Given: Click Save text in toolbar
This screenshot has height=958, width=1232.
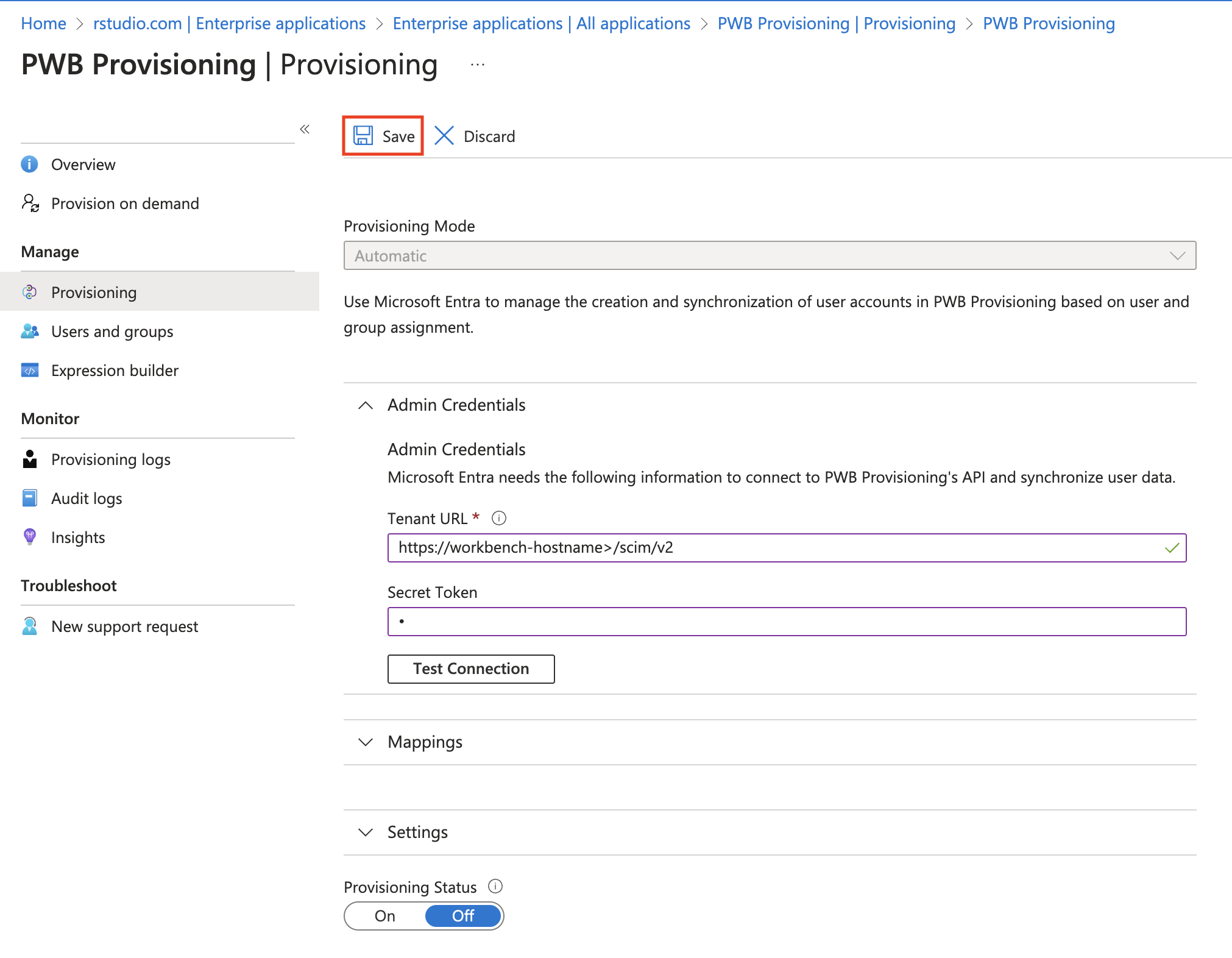Looking at the screenshot, I should point(398,136).
